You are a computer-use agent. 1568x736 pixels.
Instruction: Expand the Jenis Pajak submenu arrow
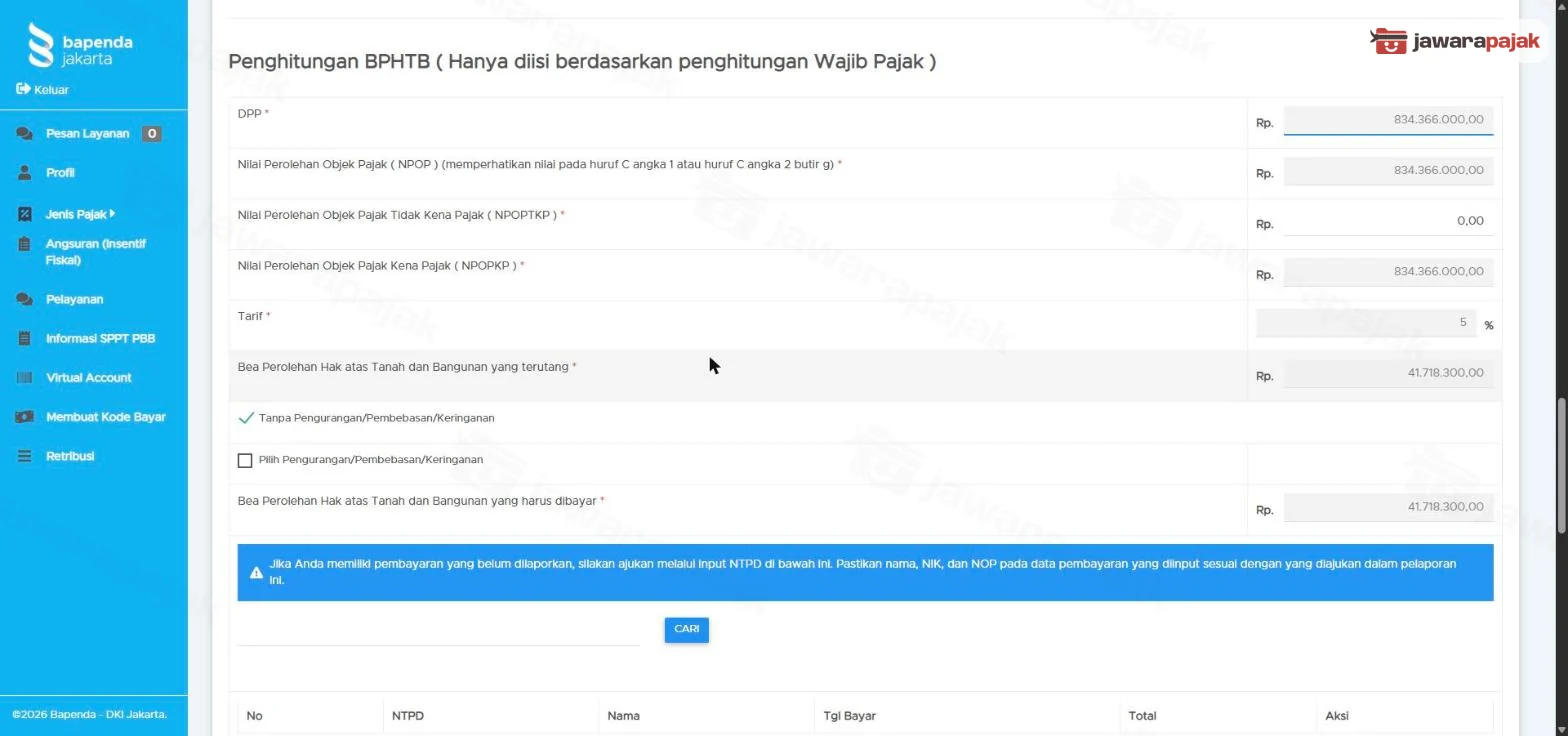(x=112, y=213)
